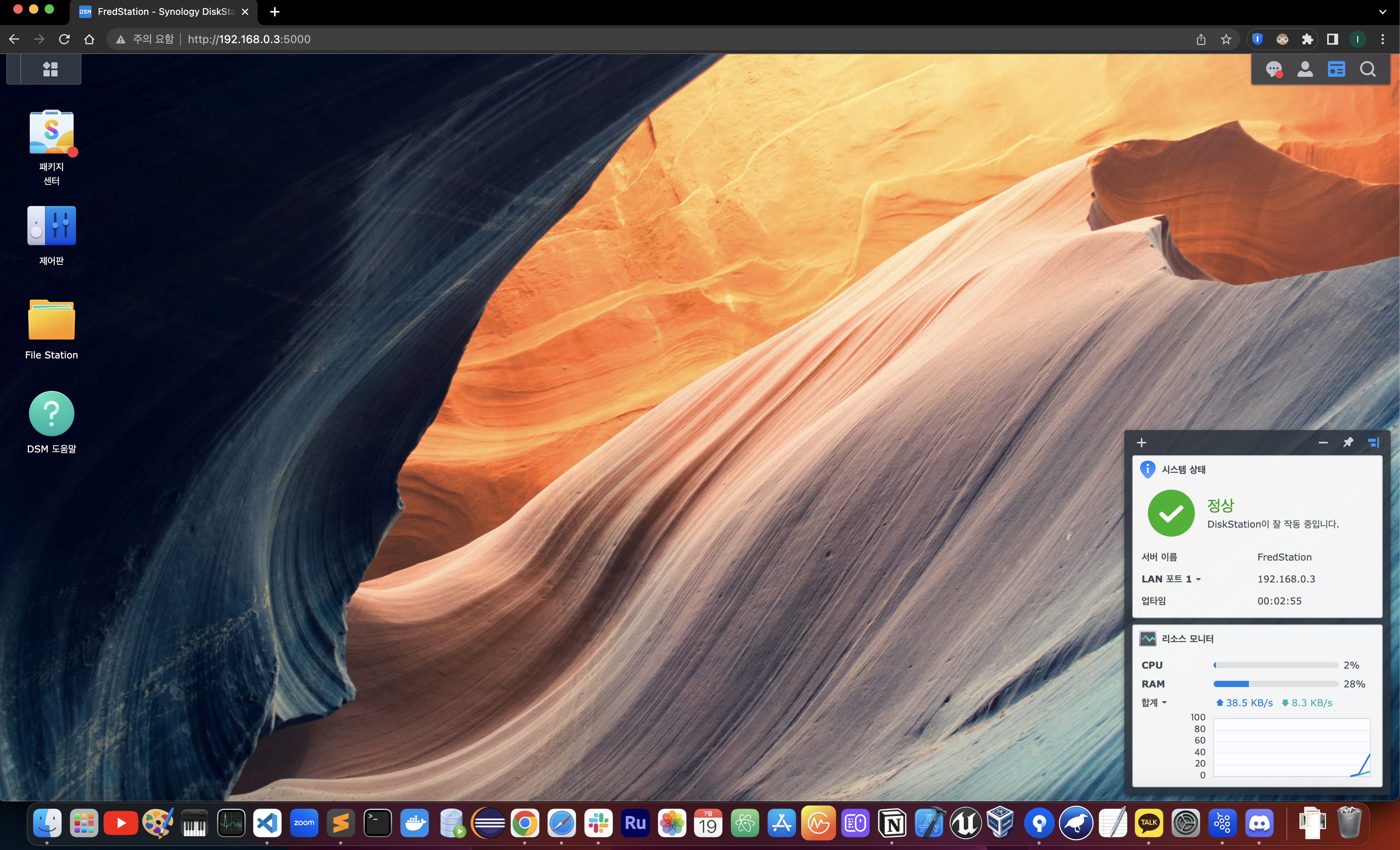This screenshot has height=850, width=1400.
Task: Open the DSM Help icon
Action: [x=51, y=414]
